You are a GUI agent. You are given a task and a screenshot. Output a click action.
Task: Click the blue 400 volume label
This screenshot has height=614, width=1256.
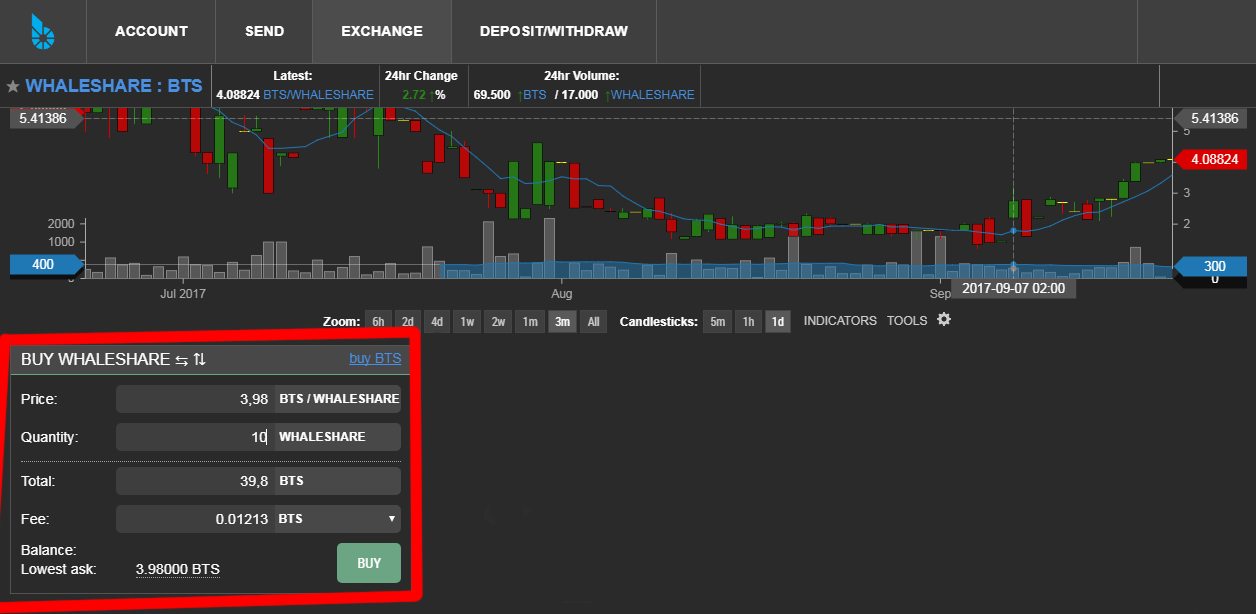click(45, 265)
